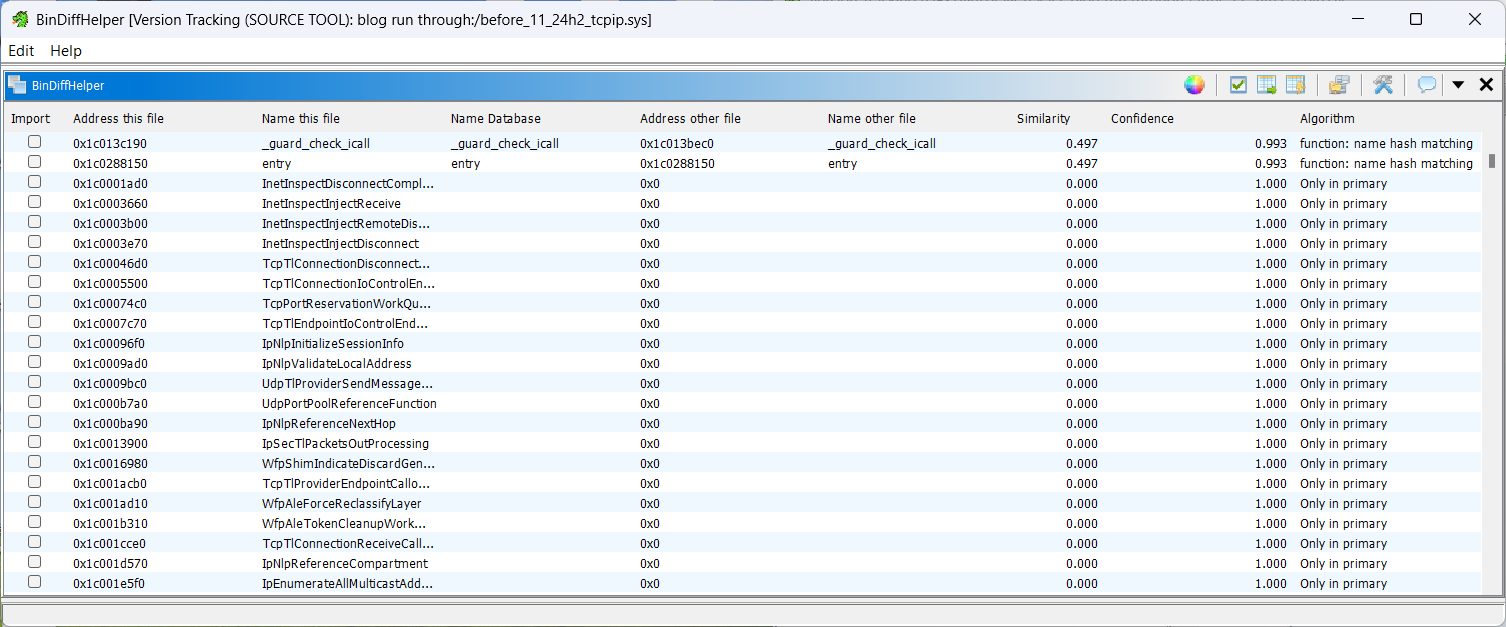Sort by Name this file column

(301, 118)
